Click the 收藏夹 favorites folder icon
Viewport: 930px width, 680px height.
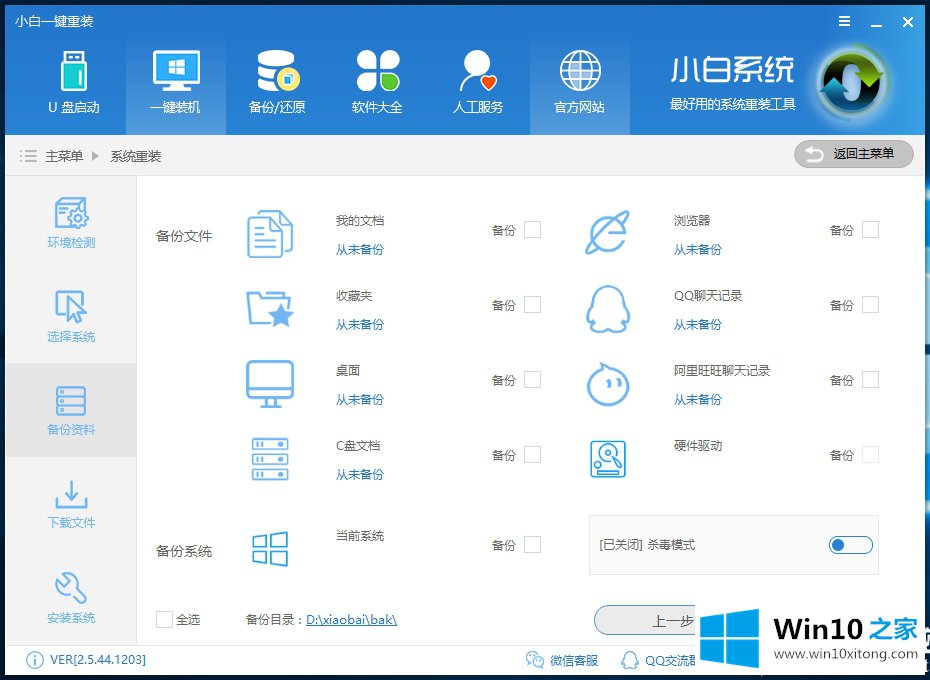click(x=270, y=309)
